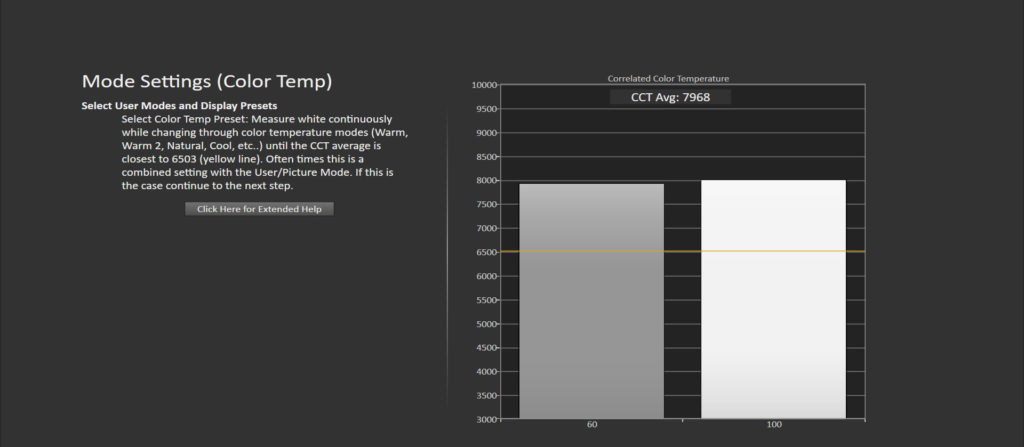Click the 60 label under the gray bar
Viewport: 1024px width, 447px height.
[x=592, y=425]
